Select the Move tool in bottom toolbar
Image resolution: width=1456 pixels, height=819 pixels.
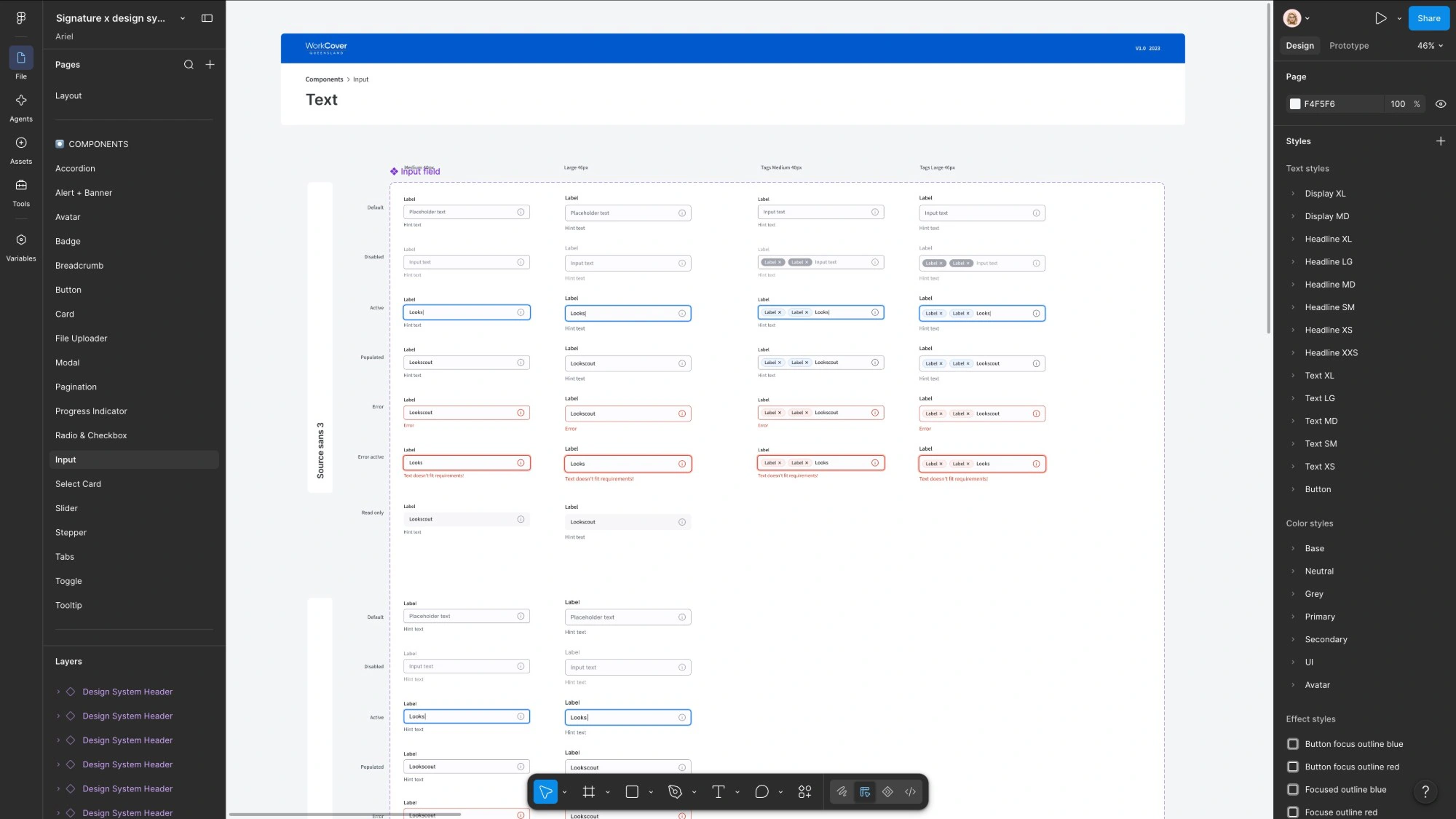pyautogui.click(x=545, y=791)
